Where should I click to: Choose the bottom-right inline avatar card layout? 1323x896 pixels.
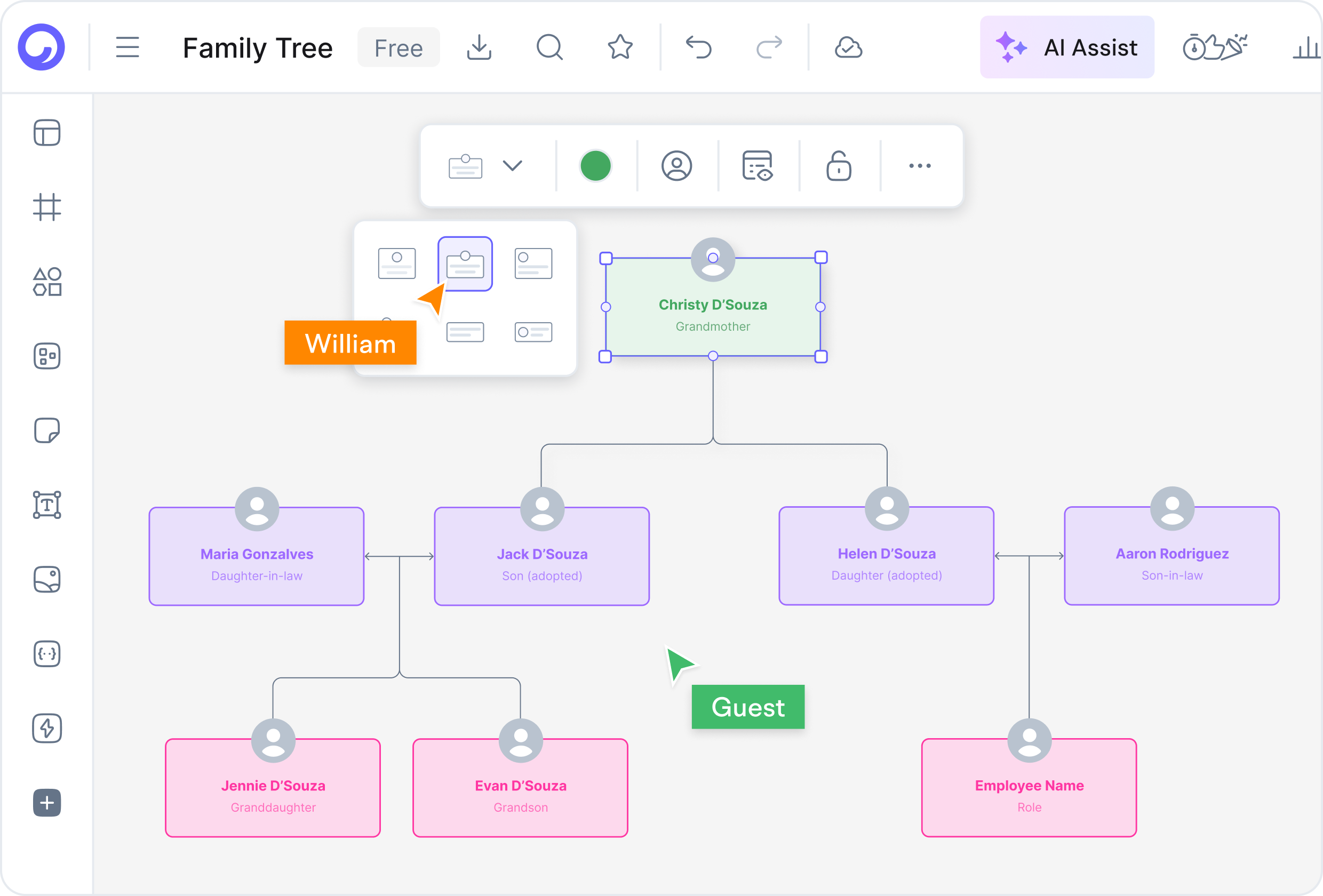[x=533, y=332]
